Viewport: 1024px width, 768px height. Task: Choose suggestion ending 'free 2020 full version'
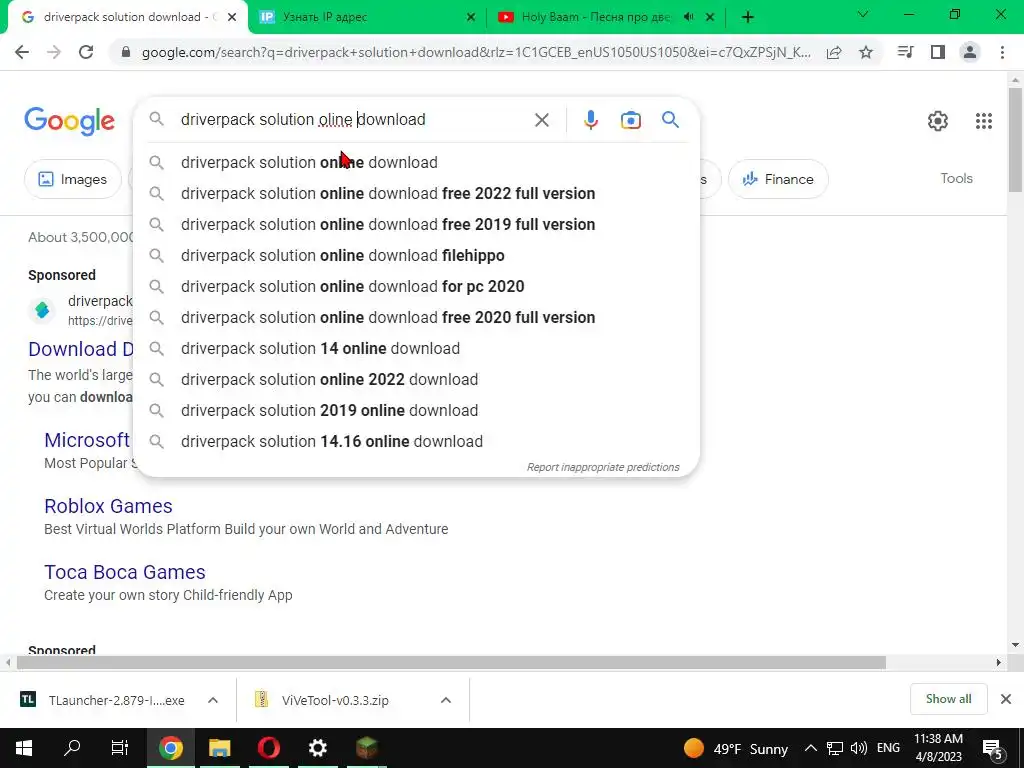coord(417,317)
